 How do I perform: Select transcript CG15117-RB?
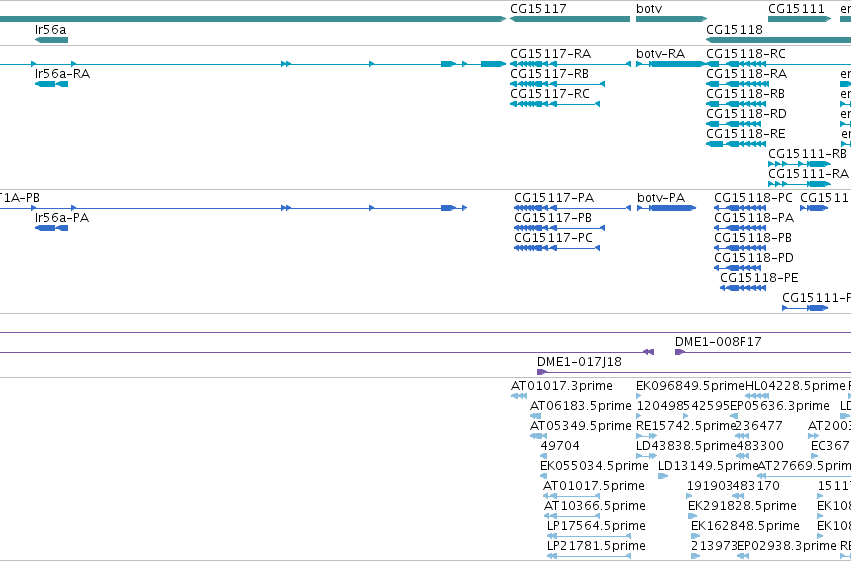tap(549, 74)
